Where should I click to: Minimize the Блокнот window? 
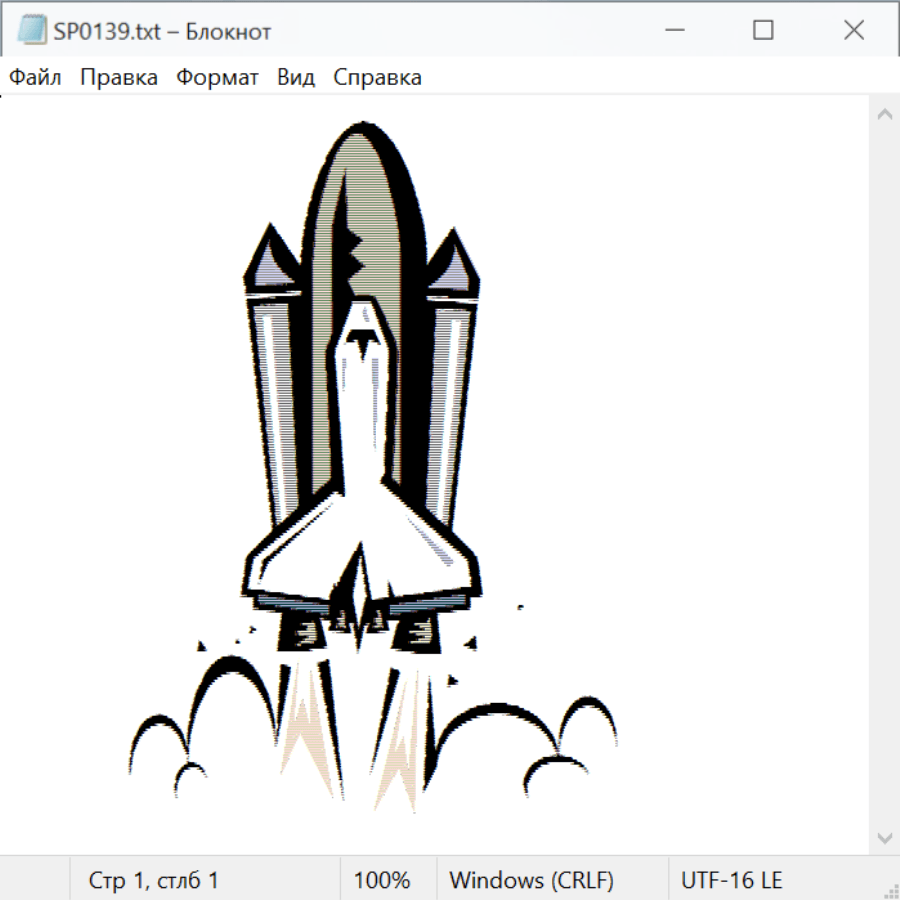[x=673, y=31]
